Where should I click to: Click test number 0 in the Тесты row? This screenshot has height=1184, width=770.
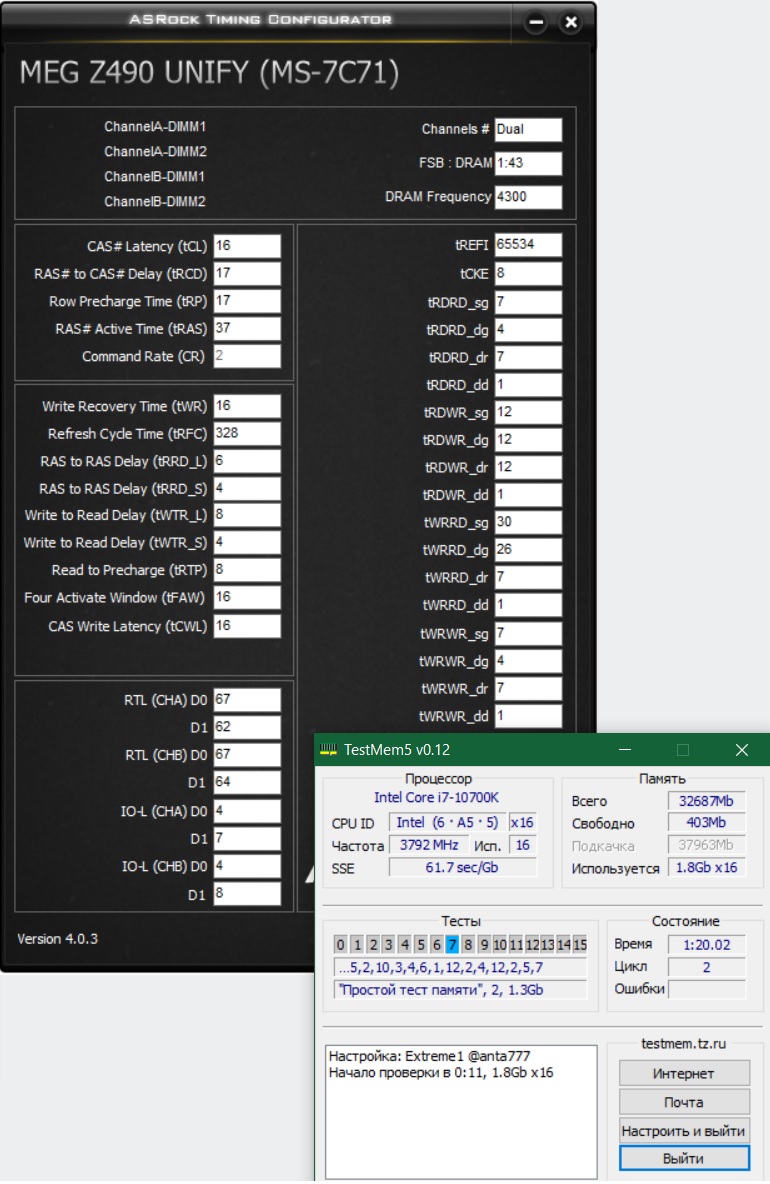[x=340, y=945]
